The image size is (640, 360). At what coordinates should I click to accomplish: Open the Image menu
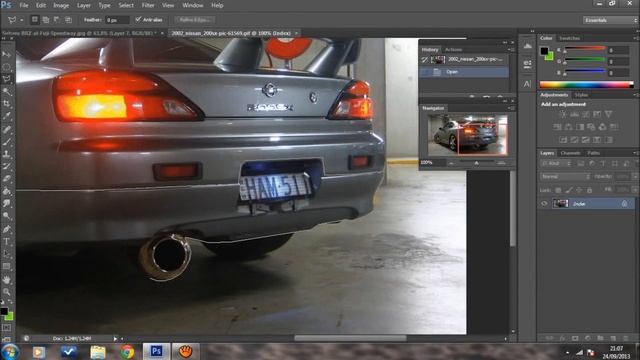pos(61,5)
